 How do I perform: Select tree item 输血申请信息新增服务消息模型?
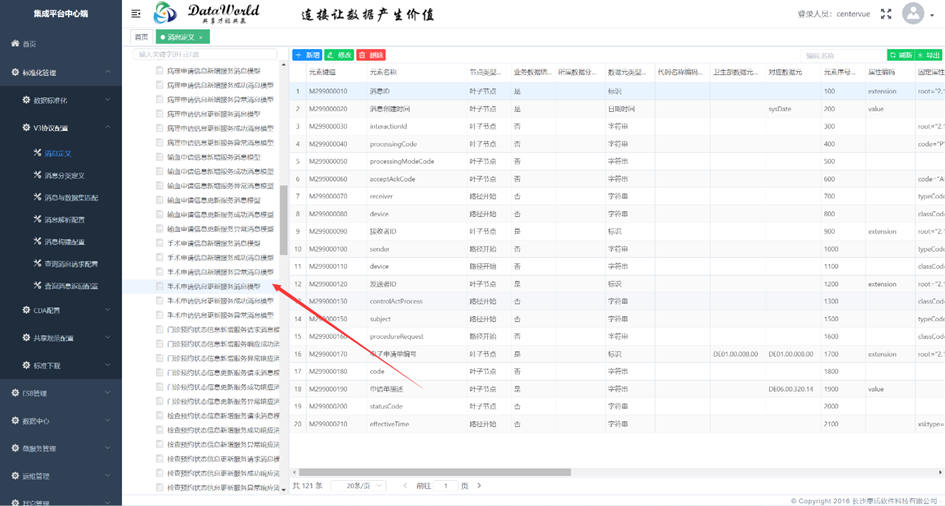(213, 157)
